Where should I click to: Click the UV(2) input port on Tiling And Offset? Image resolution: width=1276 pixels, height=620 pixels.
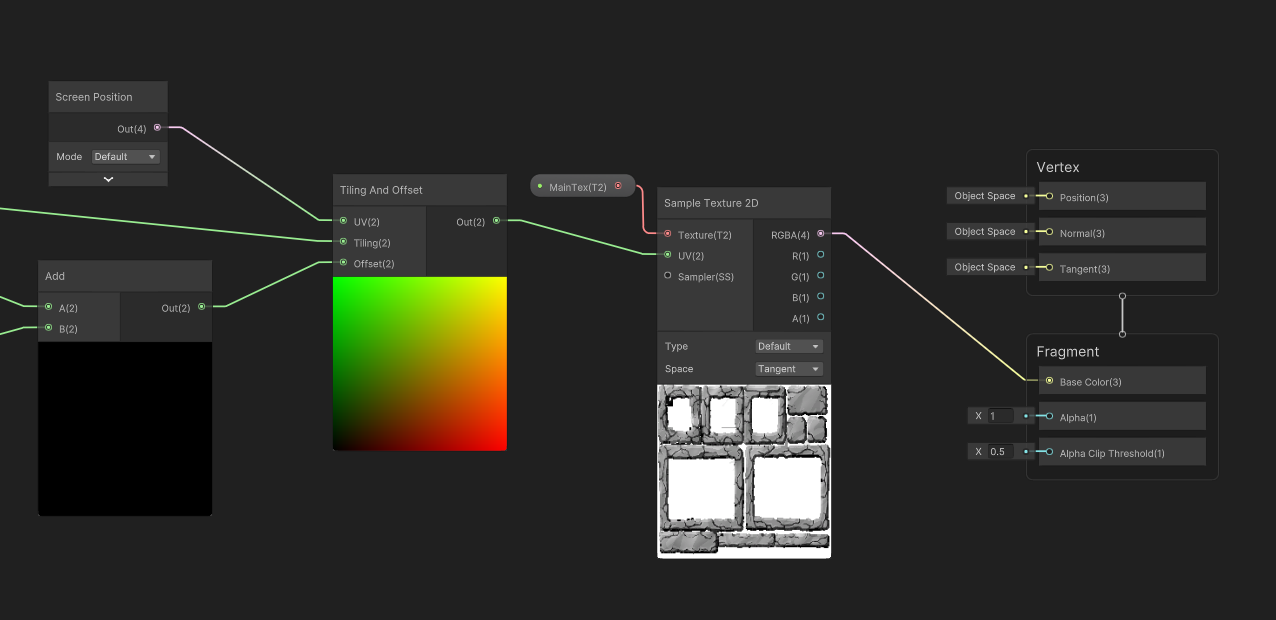point(343,222)
